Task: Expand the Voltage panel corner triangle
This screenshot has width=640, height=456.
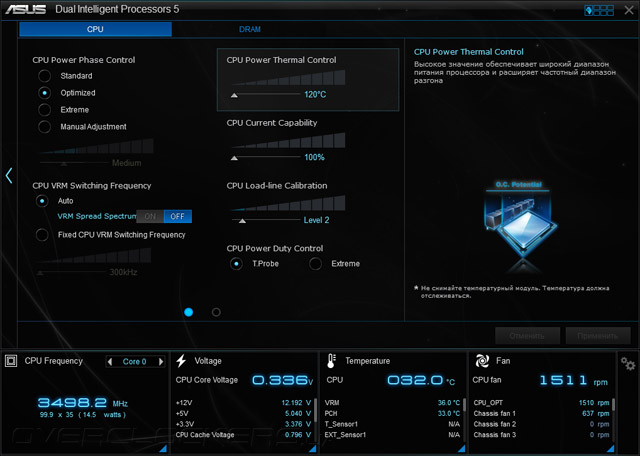Action: click(312, 449)
